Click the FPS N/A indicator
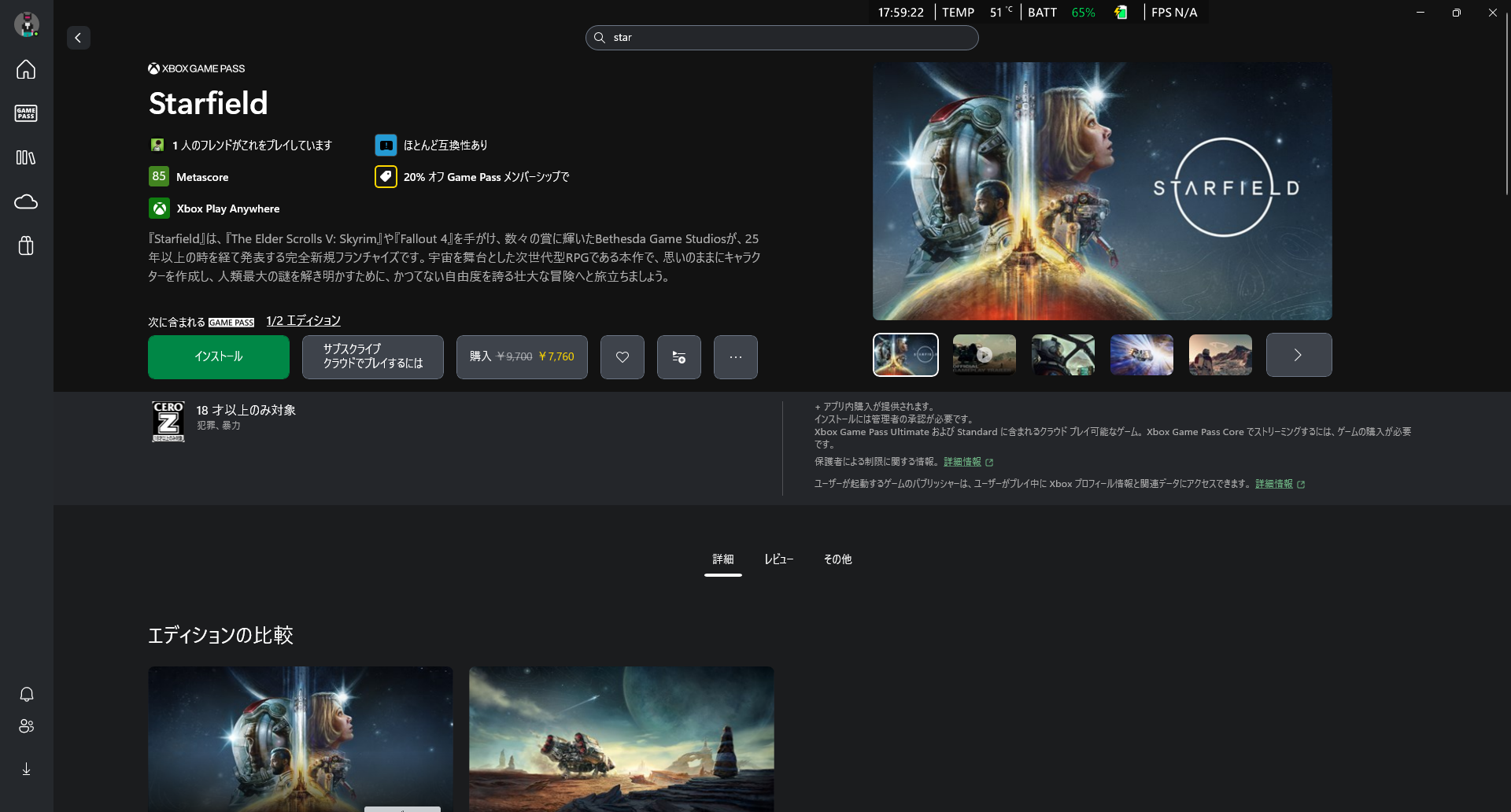This screenshot has height=812, width=1511. click(1174, 13)
